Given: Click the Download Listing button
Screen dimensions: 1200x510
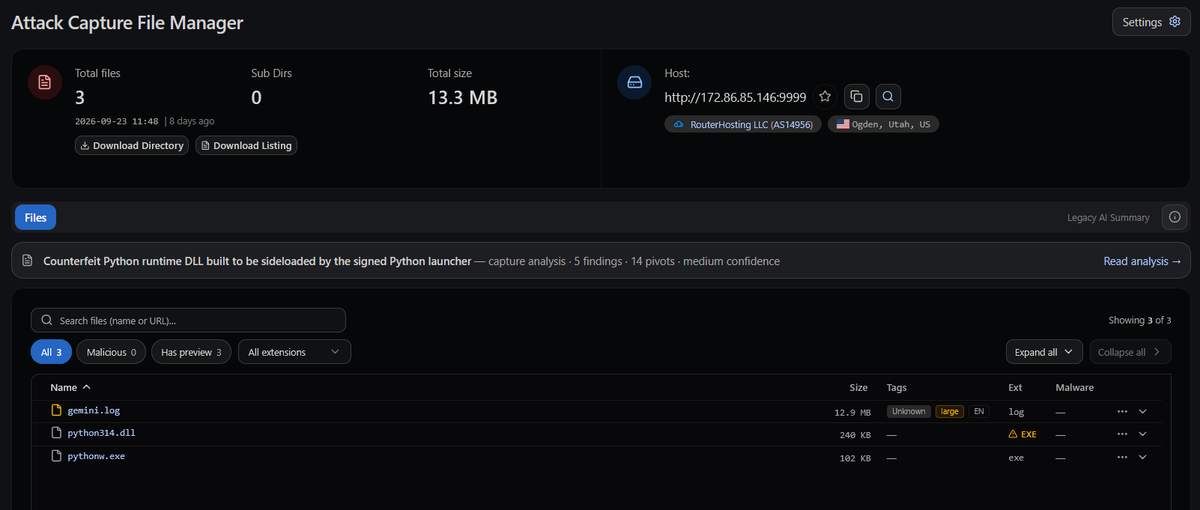Looking at the screenshot, I should coord(246,146).
